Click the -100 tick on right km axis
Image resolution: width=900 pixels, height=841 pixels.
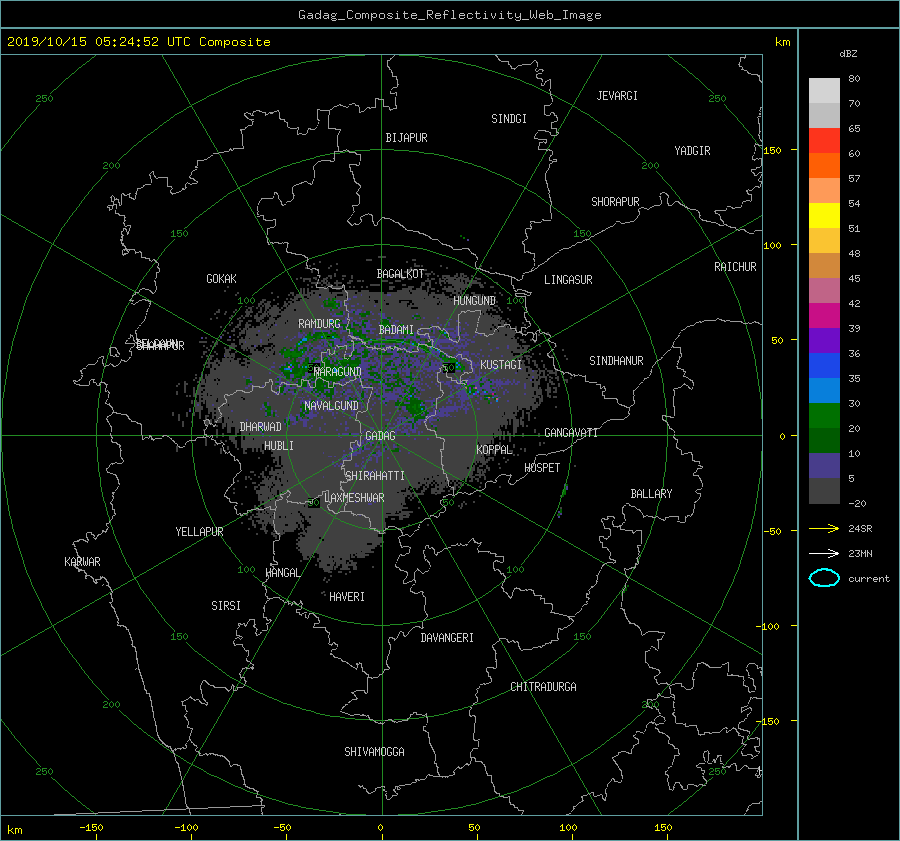point(768,626)
